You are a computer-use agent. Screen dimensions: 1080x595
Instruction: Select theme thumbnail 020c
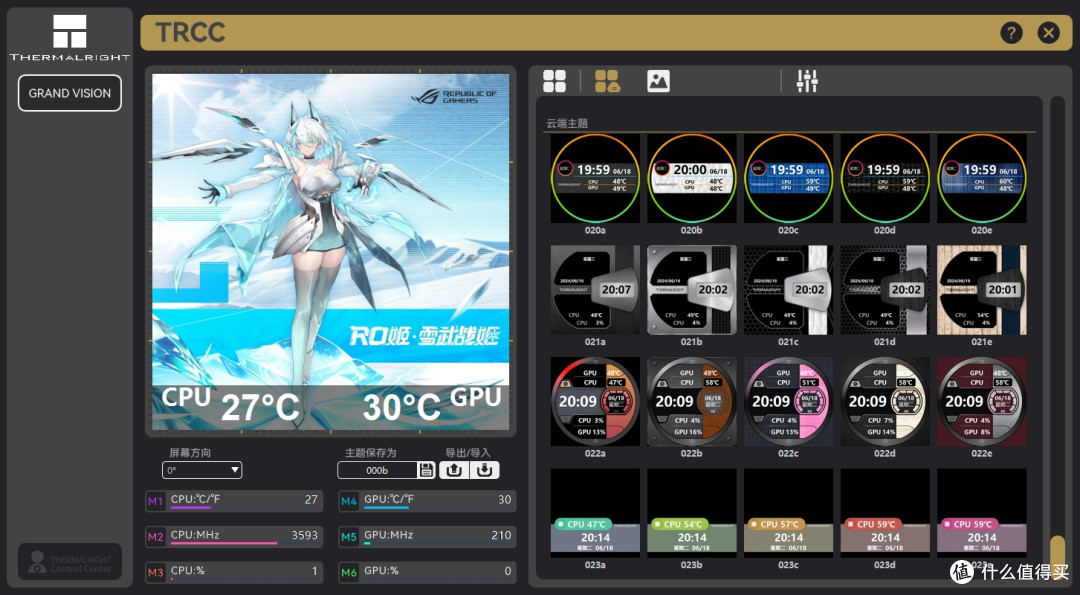[789, 178]
